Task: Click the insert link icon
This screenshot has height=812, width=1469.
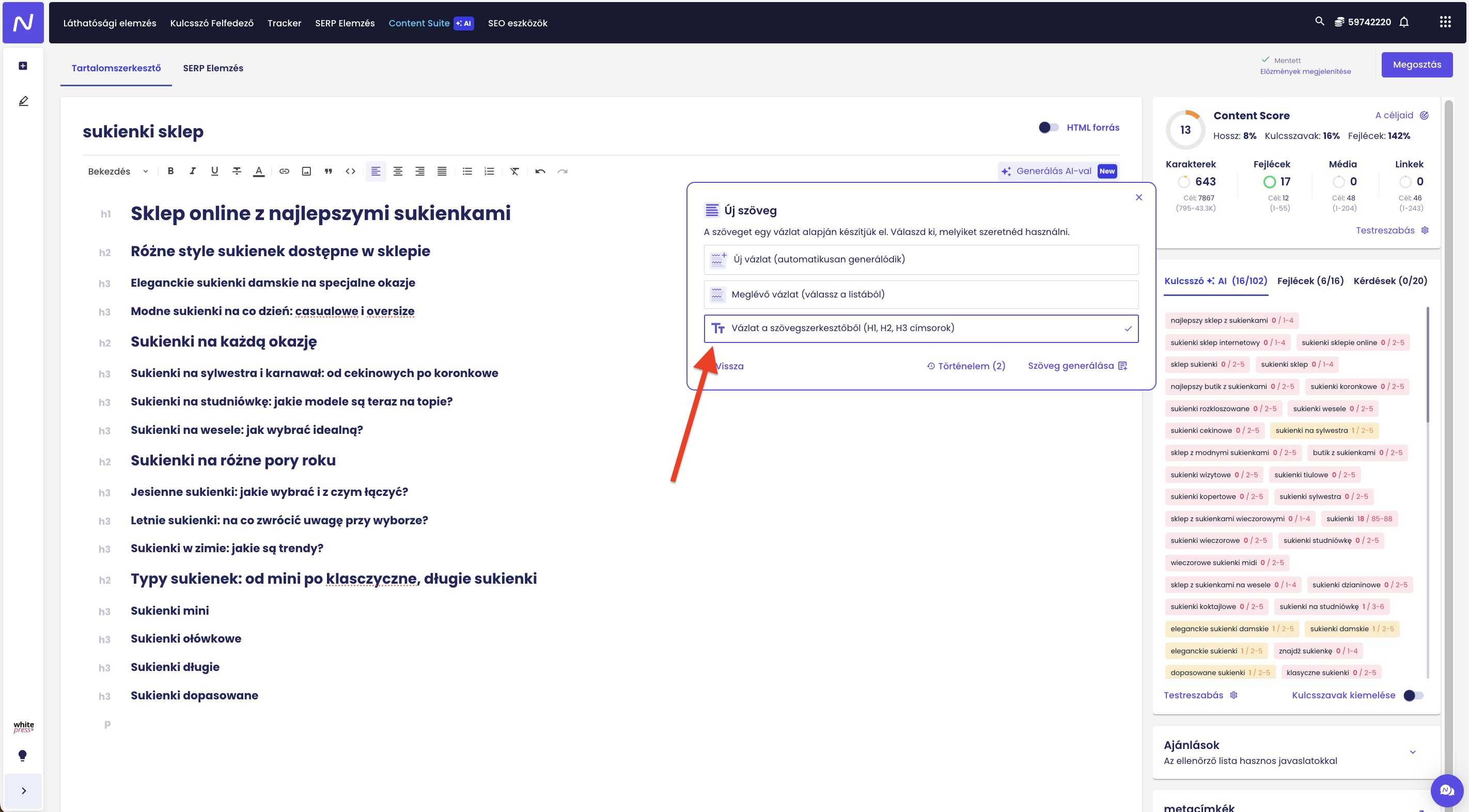Action: pos(284,171)
